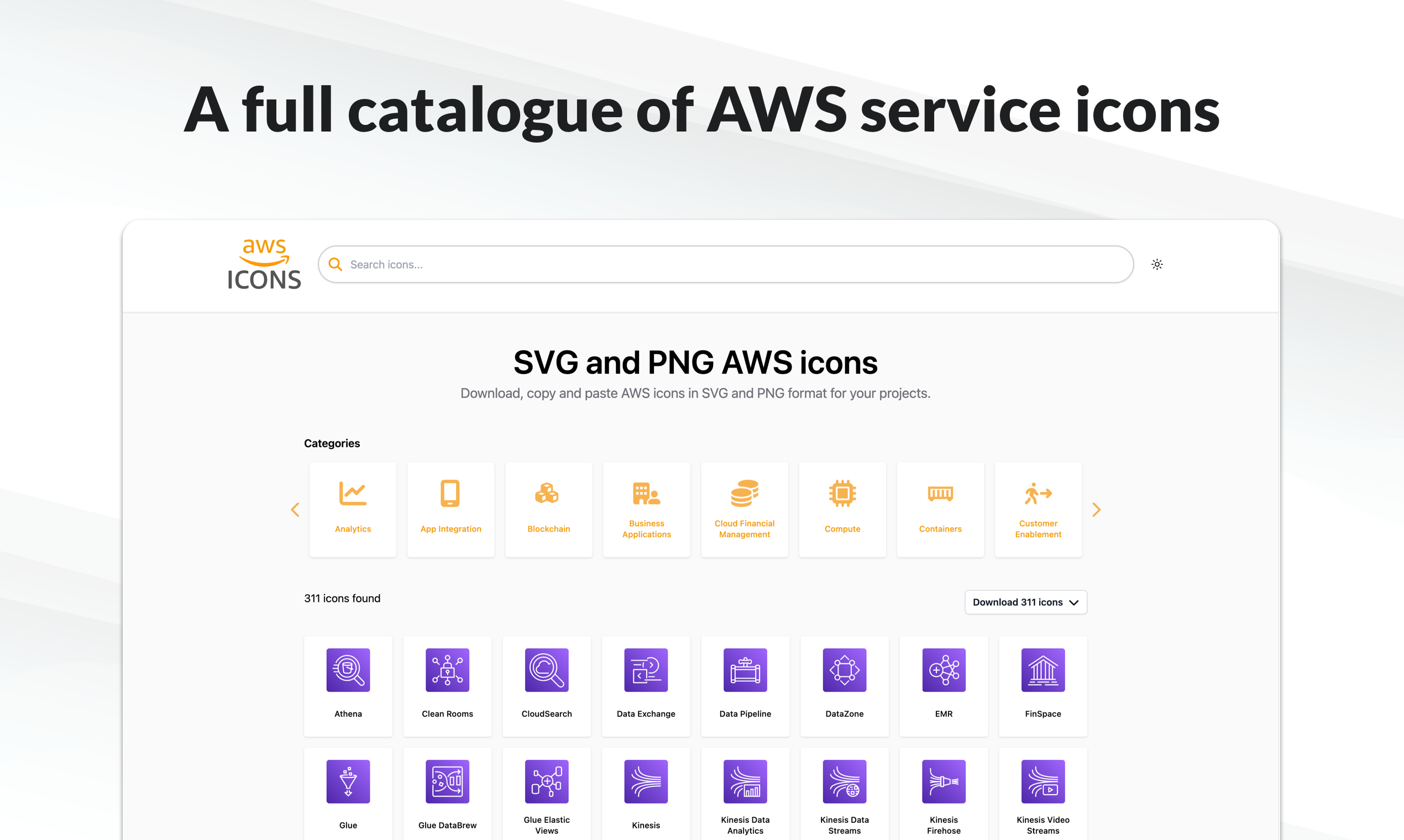Click the 'Kinesis Firehose' label text

coord(944,825)
